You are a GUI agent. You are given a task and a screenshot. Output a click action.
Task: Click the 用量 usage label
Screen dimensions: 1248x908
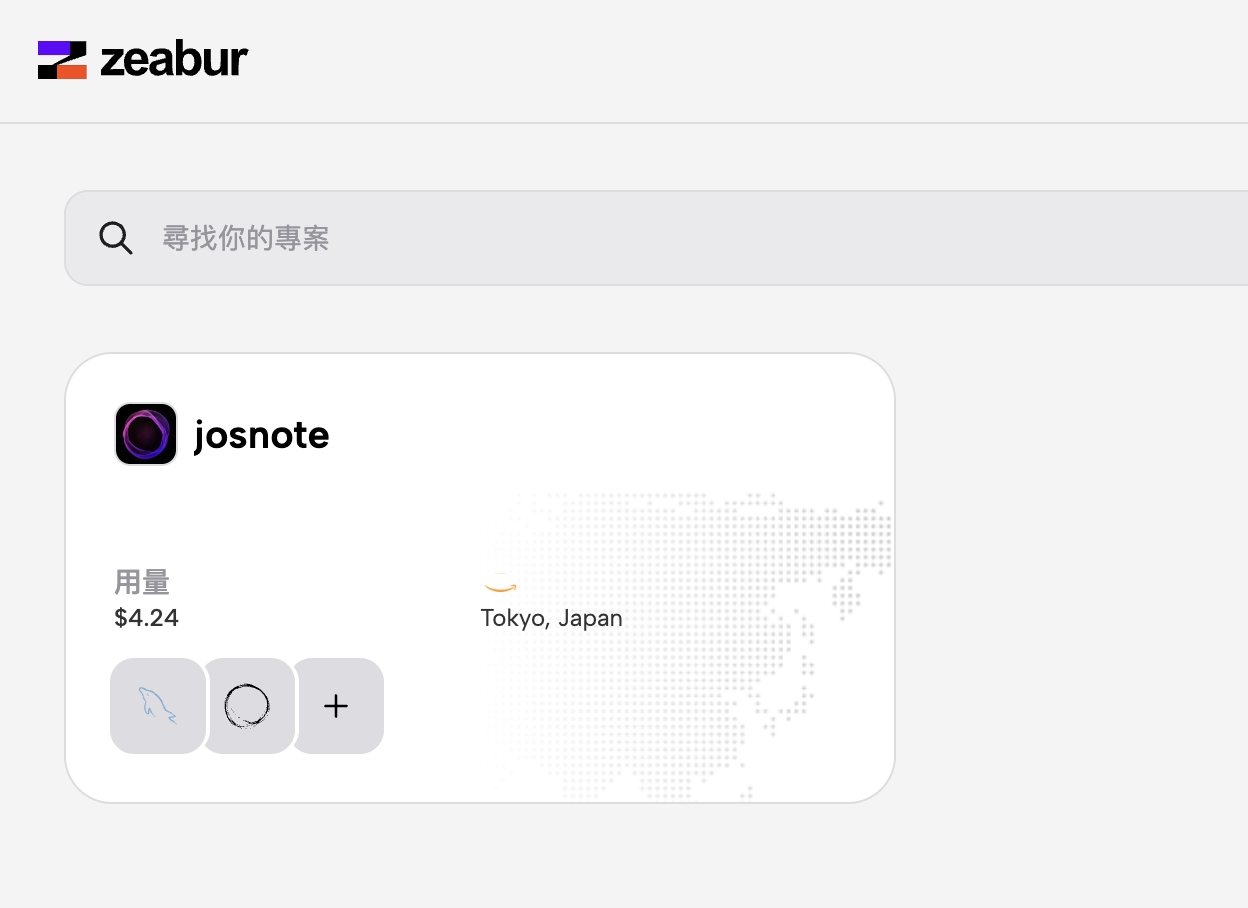tap(142, 582)
